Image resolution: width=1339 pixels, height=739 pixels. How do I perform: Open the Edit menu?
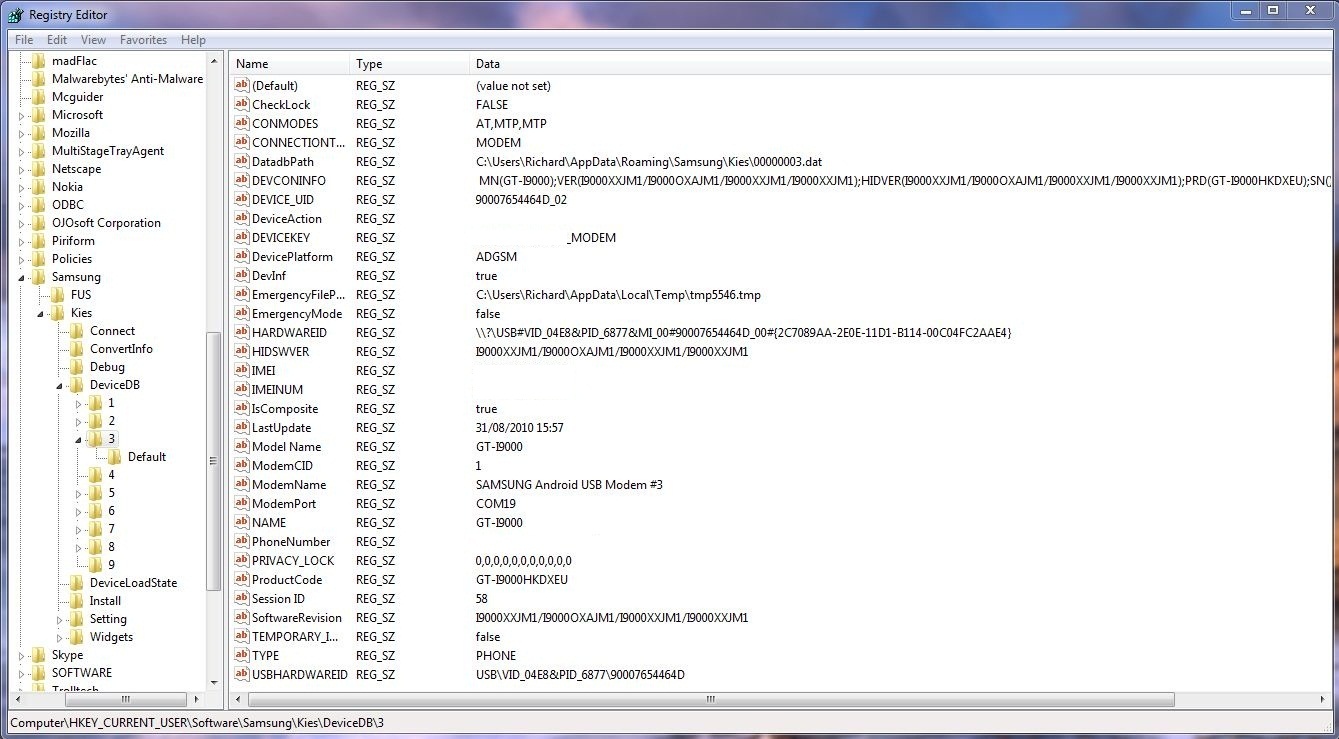coord(57,40)
